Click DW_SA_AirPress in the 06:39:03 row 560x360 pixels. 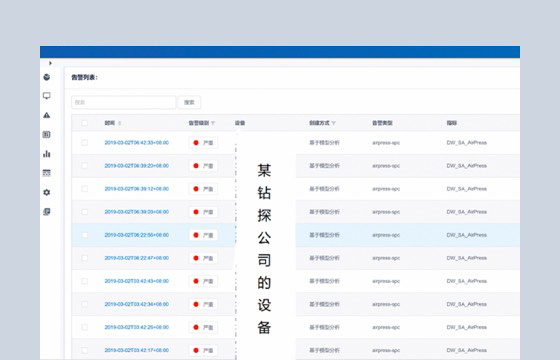tap(466, 212)
